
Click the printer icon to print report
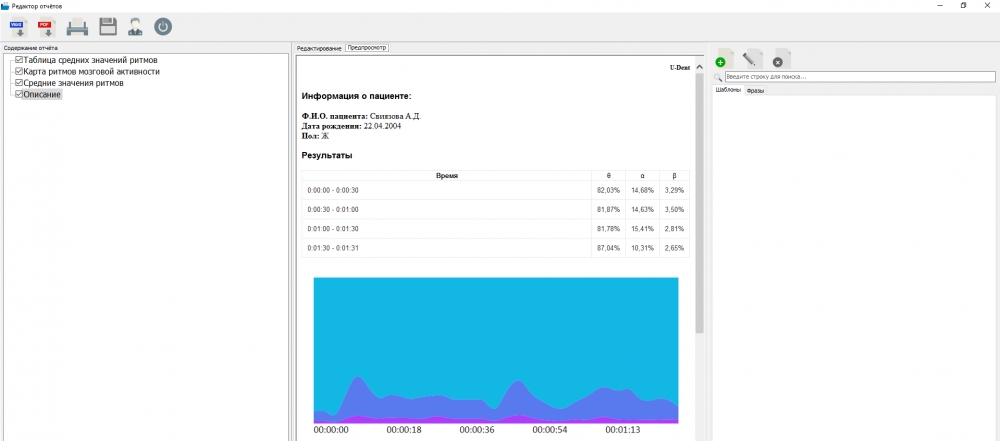[77, 27]
